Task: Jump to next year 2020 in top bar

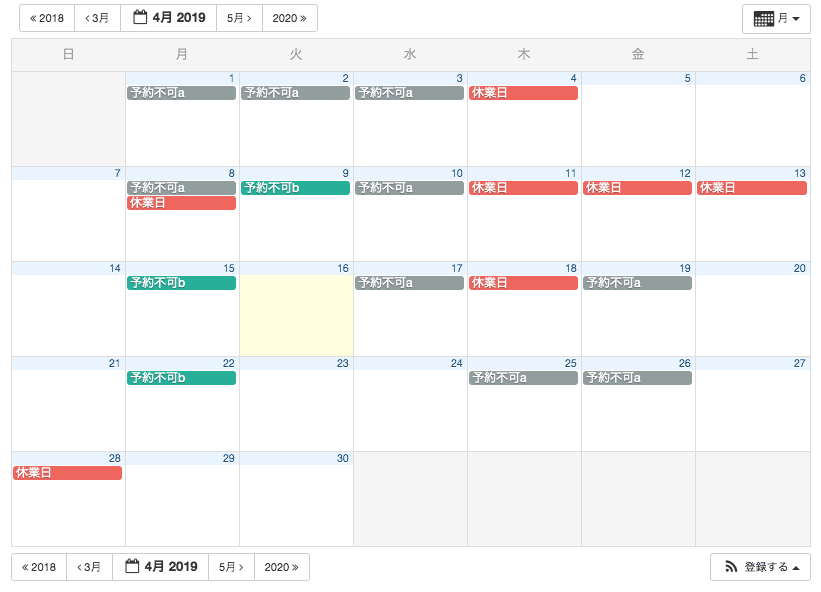Action: 290,18
